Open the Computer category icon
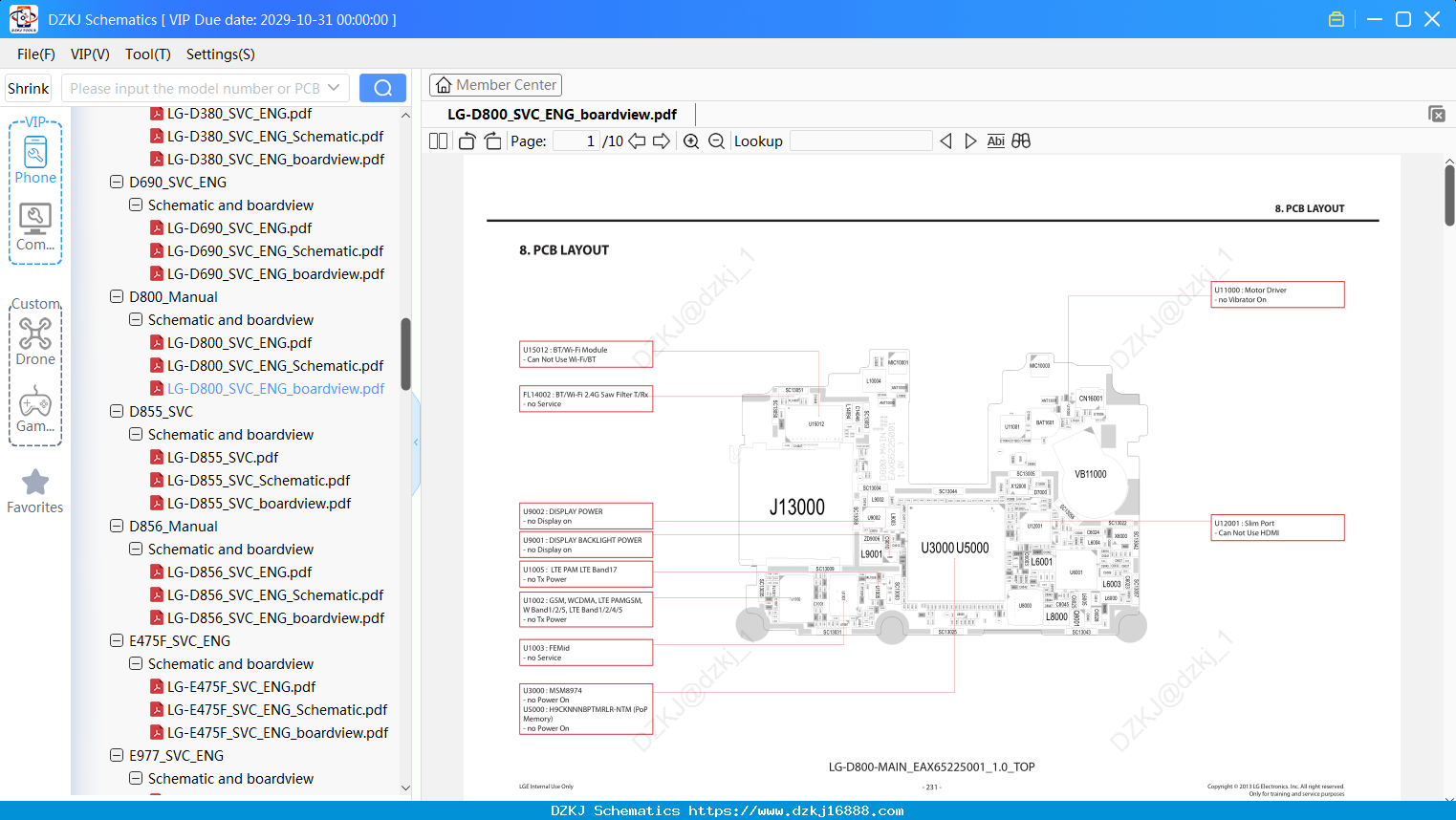The image size is (1456, 820). point(35,227)
